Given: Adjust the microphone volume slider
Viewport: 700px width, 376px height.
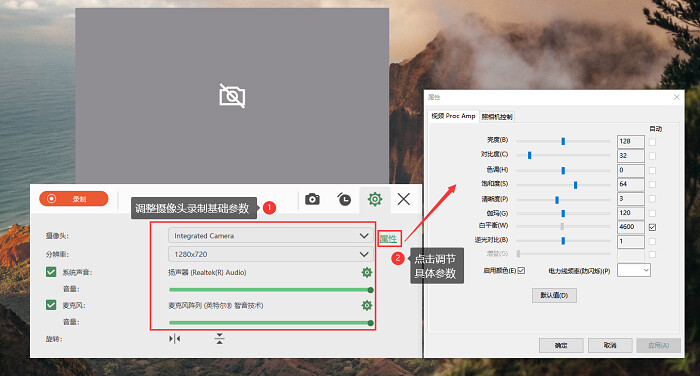Looking at the screenshot, I should tap(271, 323).
